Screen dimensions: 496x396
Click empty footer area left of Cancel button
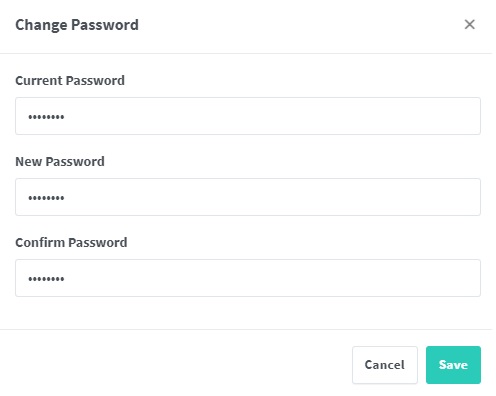click(x=173, y=365)
